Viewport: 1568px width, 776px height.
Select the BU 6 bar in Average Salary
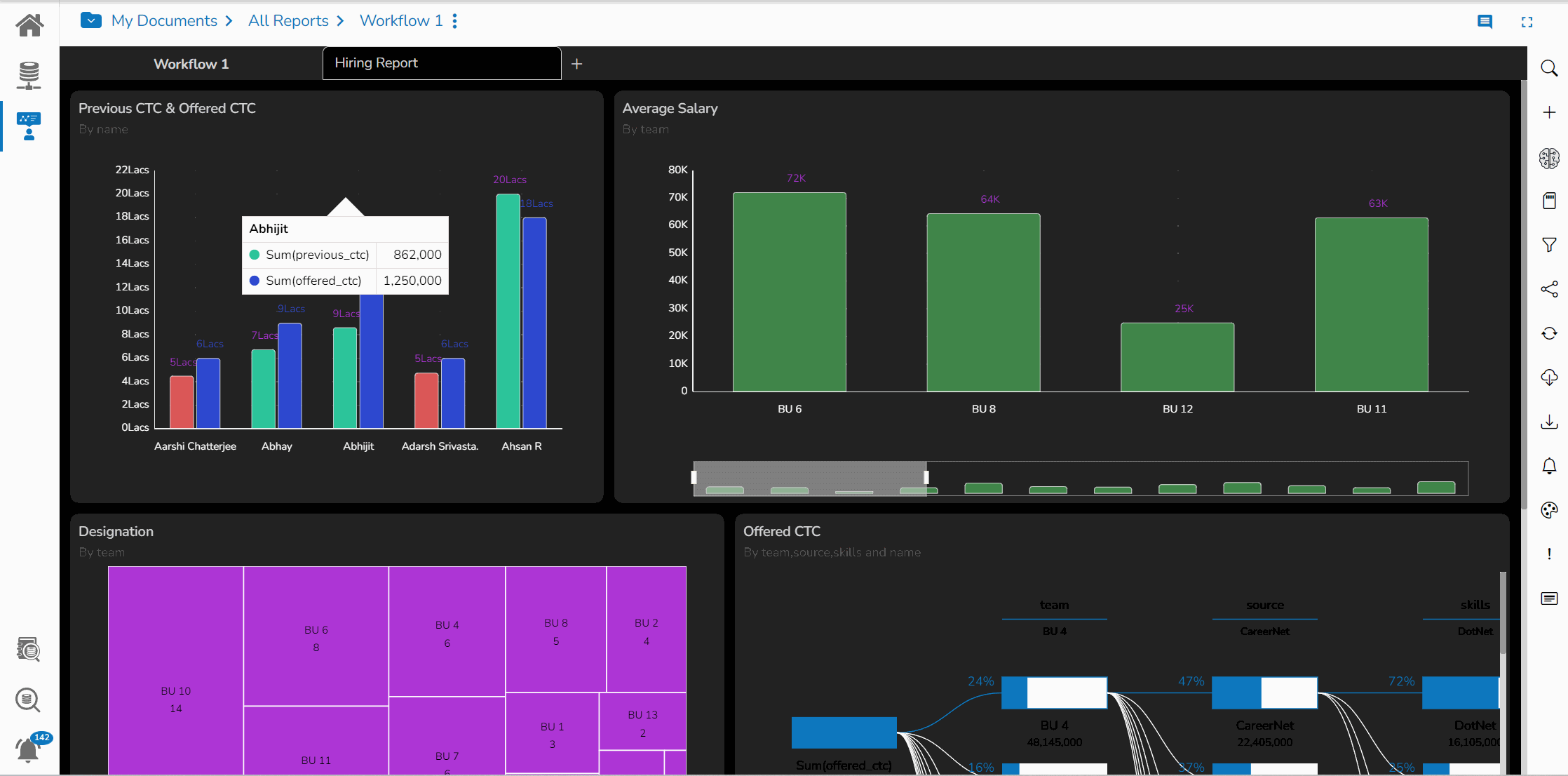click(790, 292)
